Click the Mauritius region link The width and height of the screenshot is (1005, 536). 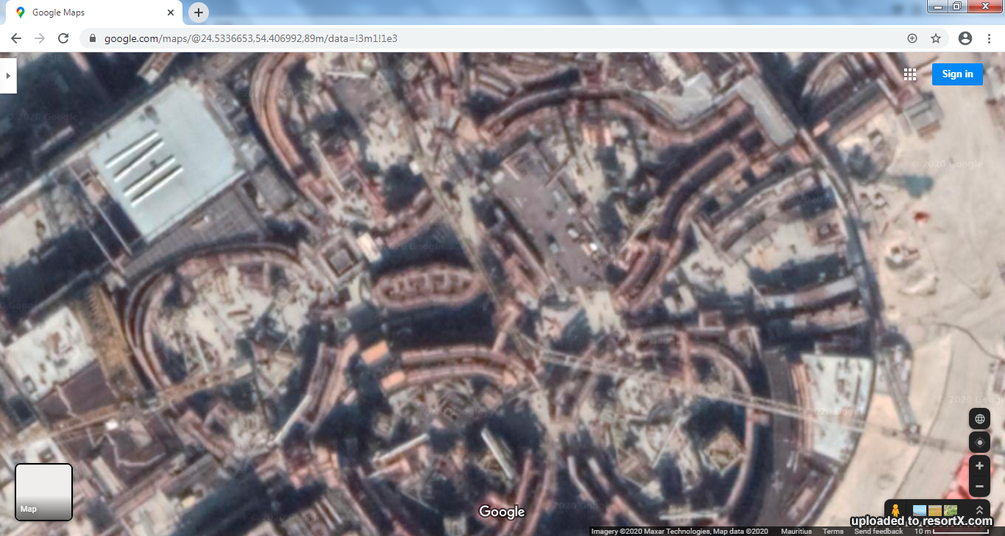pos(795,531)
